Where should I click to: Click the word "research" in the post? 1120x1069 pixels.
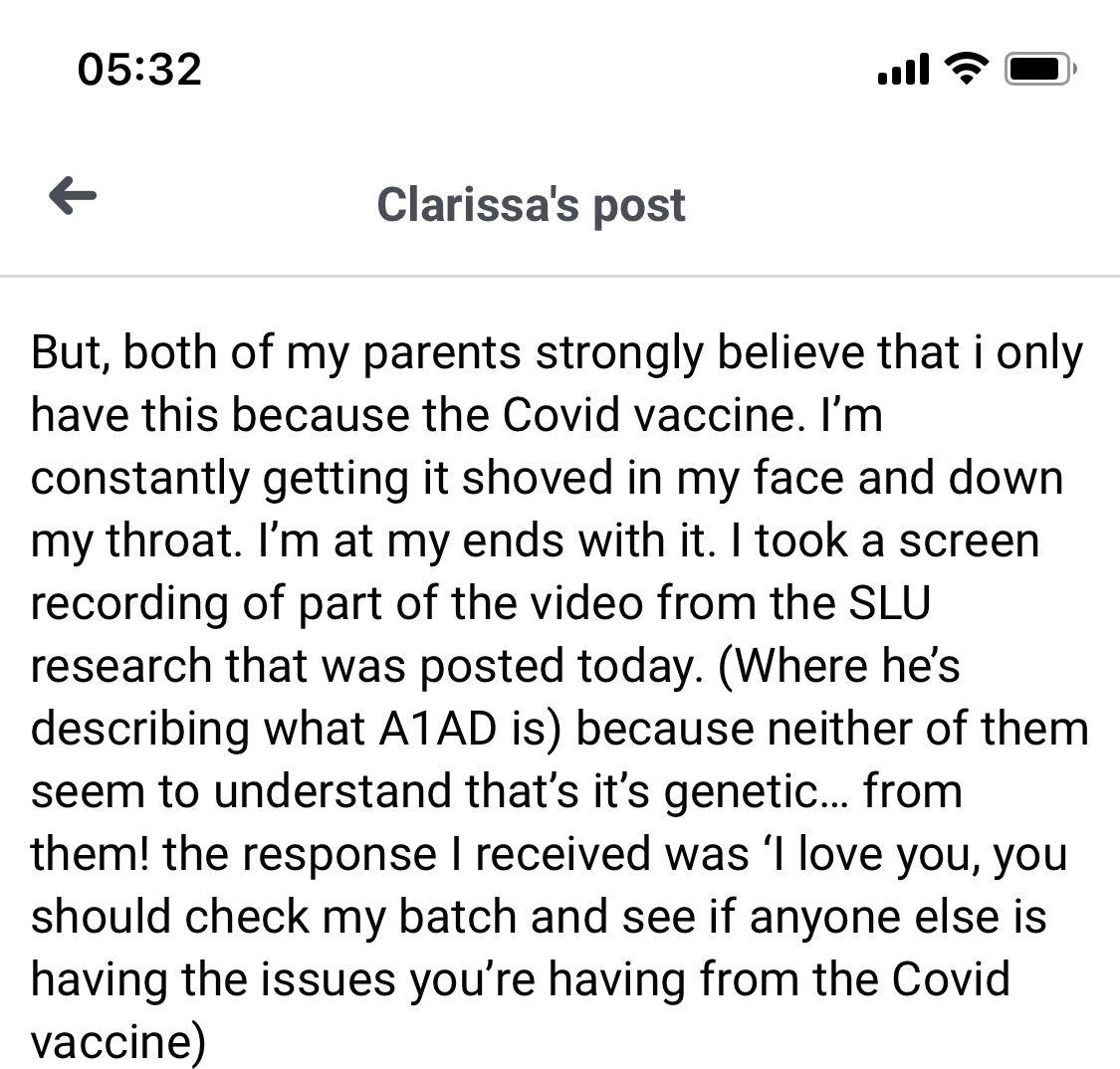click(x=121, y=666)
